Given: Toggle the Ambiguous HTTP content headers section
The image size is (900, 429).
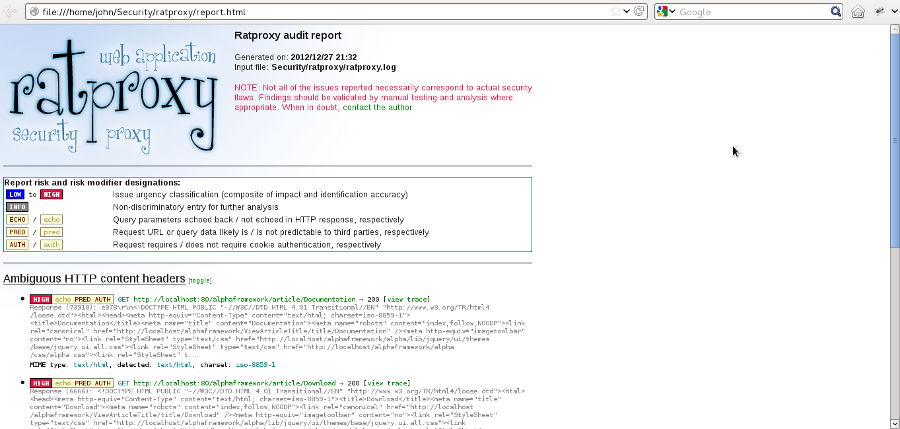Looking at the screenshot, I should click(x=201, y=280).
